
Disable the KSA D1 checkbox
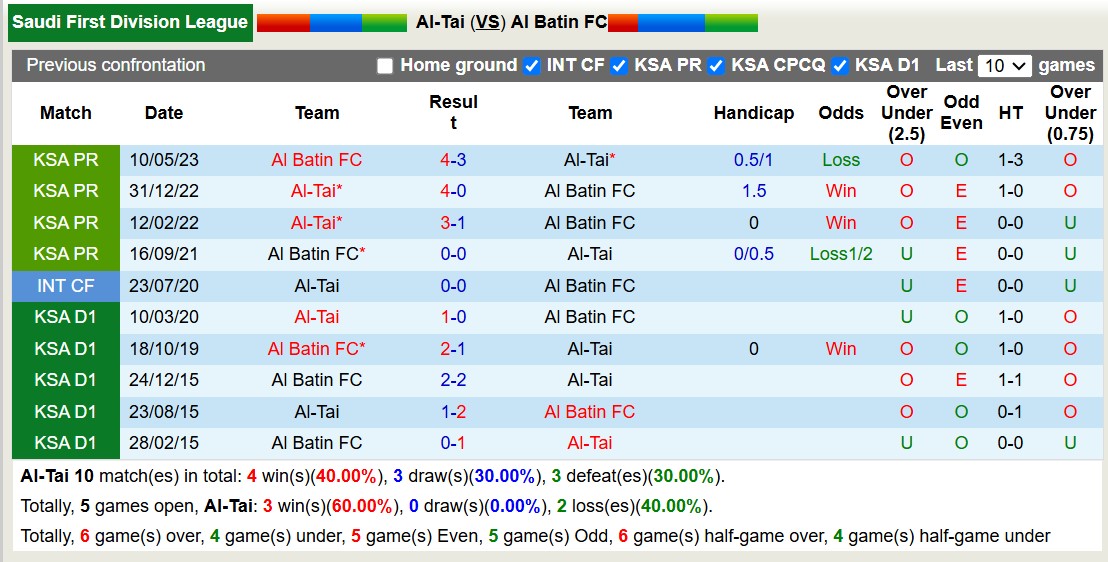click(840, 66)
